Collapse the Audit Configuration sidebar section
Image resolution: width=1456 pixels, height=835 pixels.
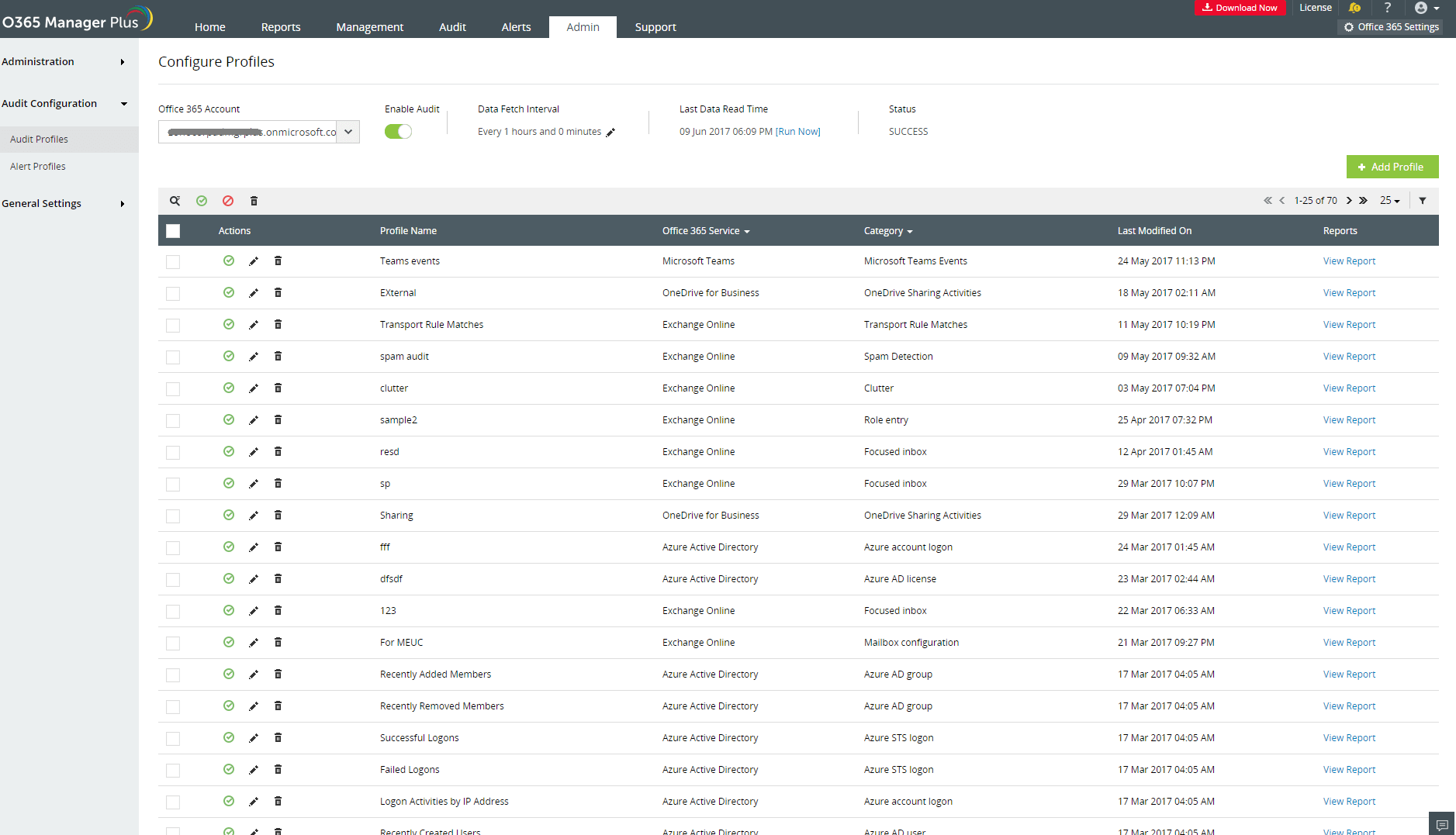click(x=64, y=104)
